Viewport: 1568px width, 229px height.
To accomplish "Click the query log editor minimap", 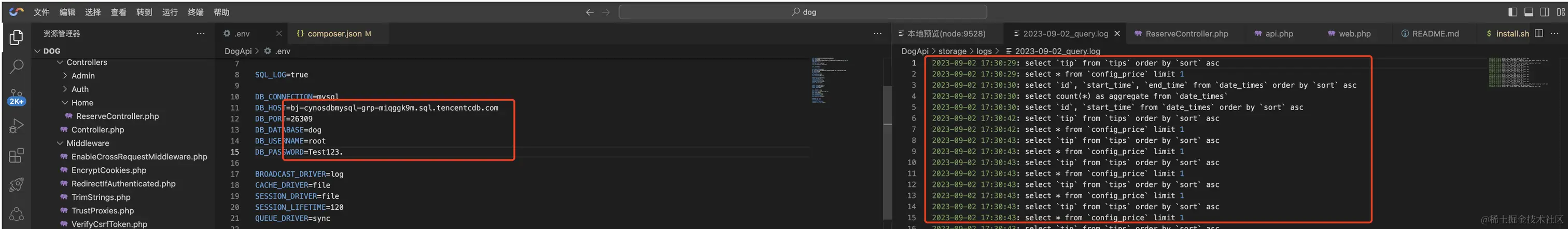I will [x=1518, y=72].
